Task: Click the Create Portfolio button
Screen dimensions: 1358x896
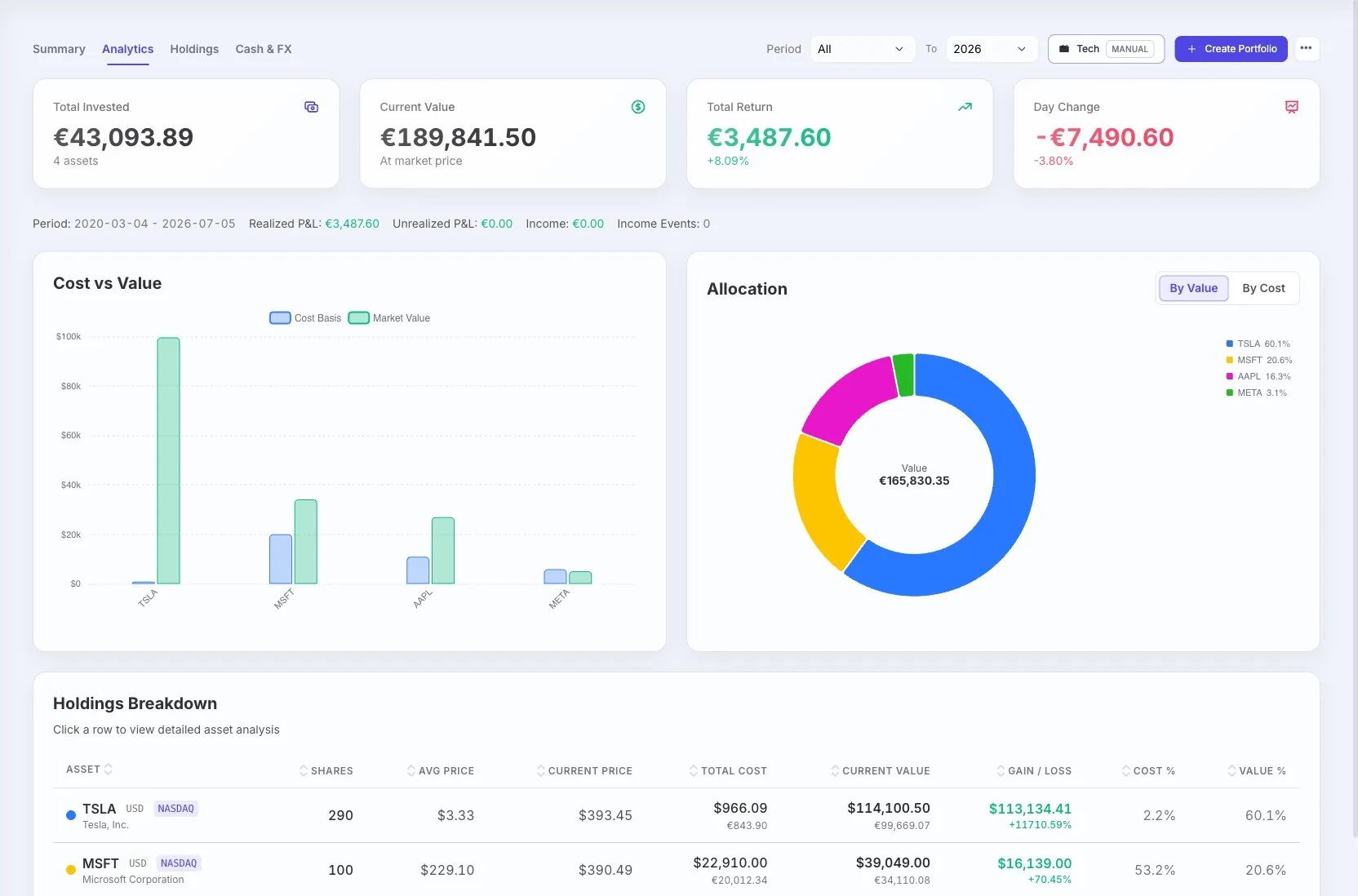Action: pyautogui.click(x=1231, y=49)
